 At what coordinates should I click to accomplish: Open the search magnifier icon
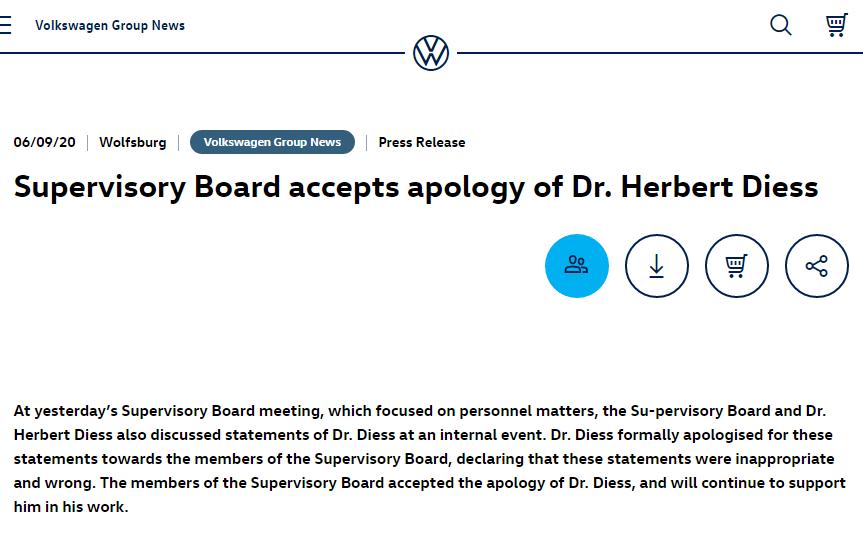[781, 25]
